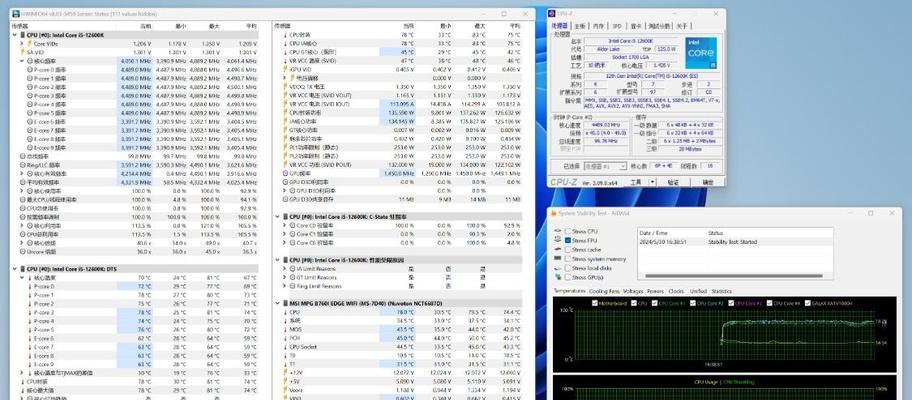Click the clock icon of P-core 0 frequency row

30,69
